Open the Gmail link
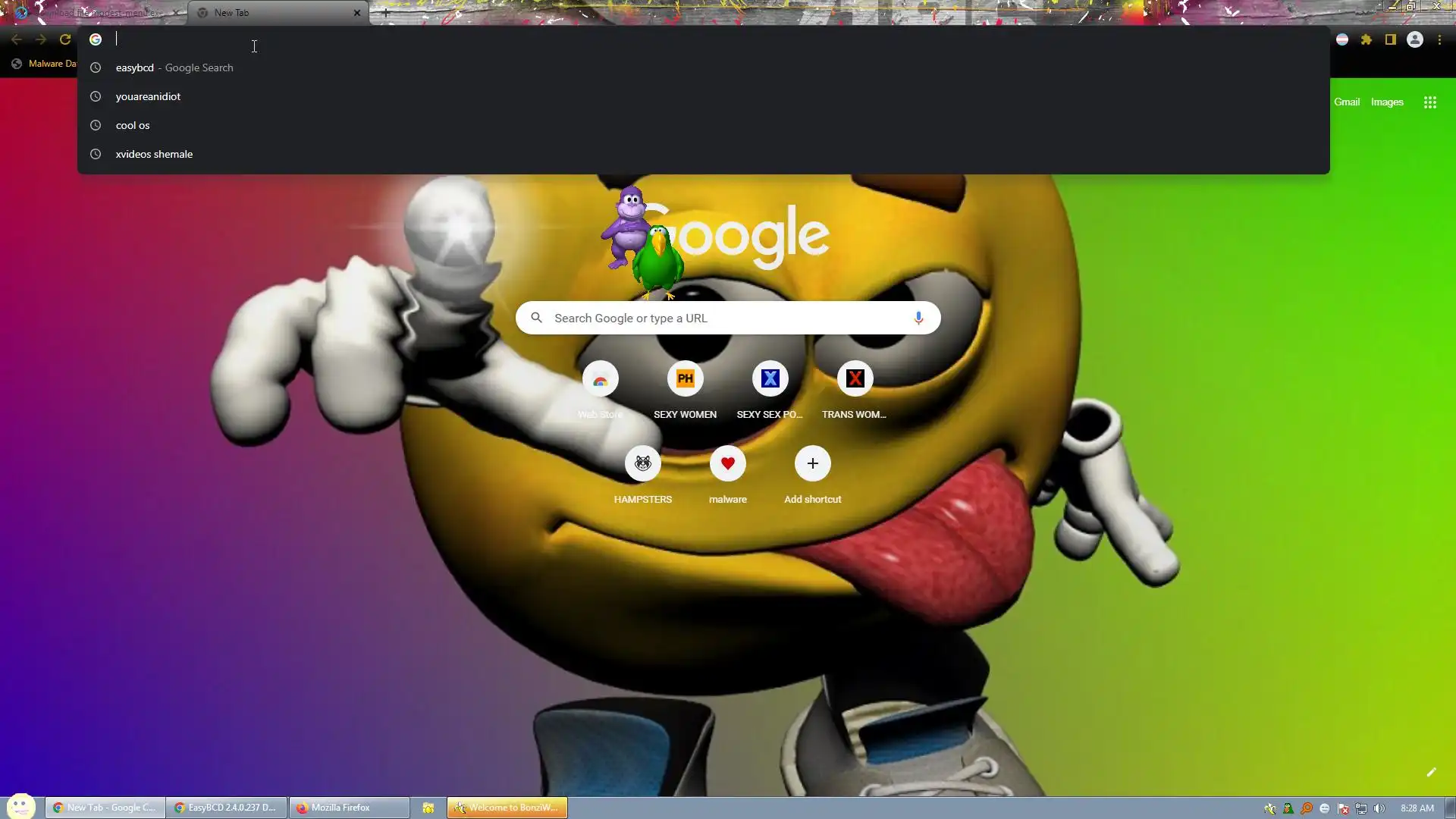The width and height of the screenshot is (1456, 819). coord(1347,102)
